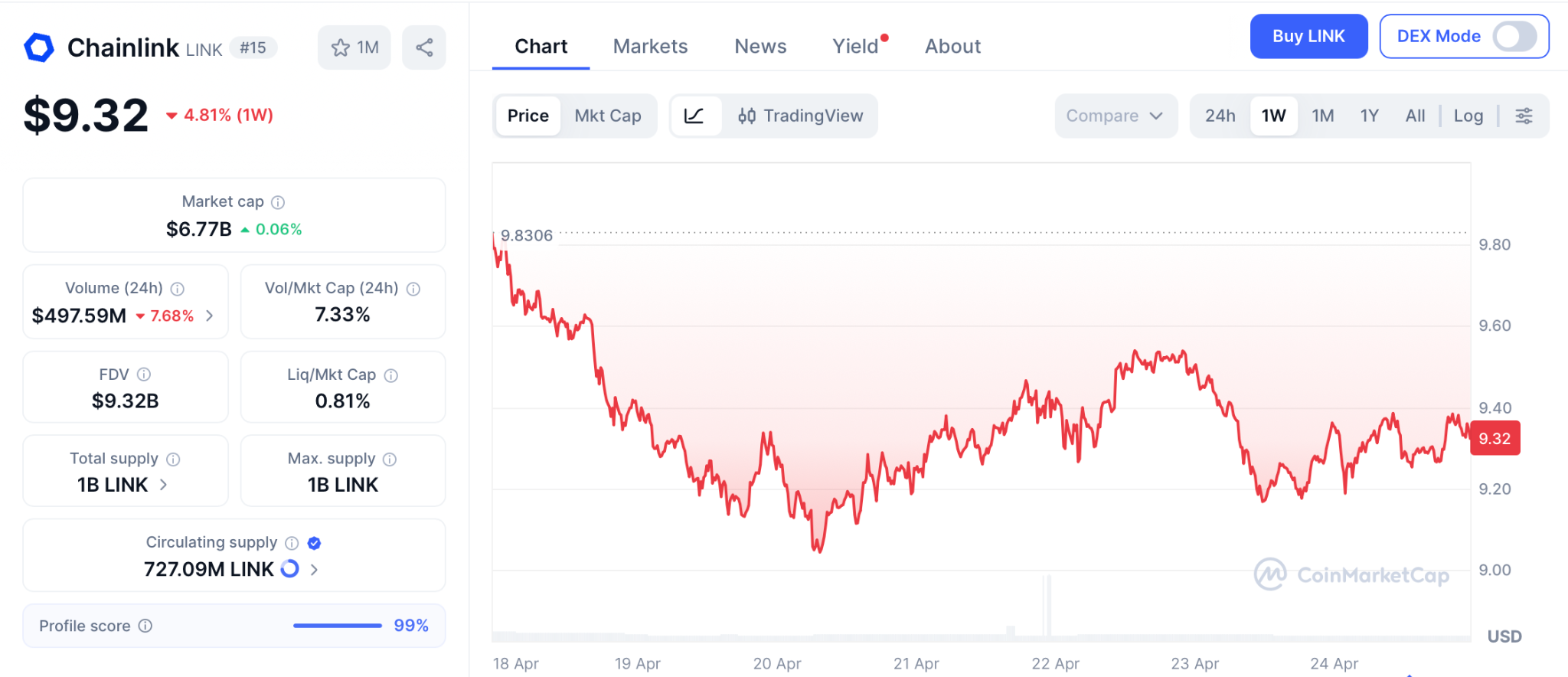Click the Profile score progress bar

pyautogui.click(x=337, y=626)
